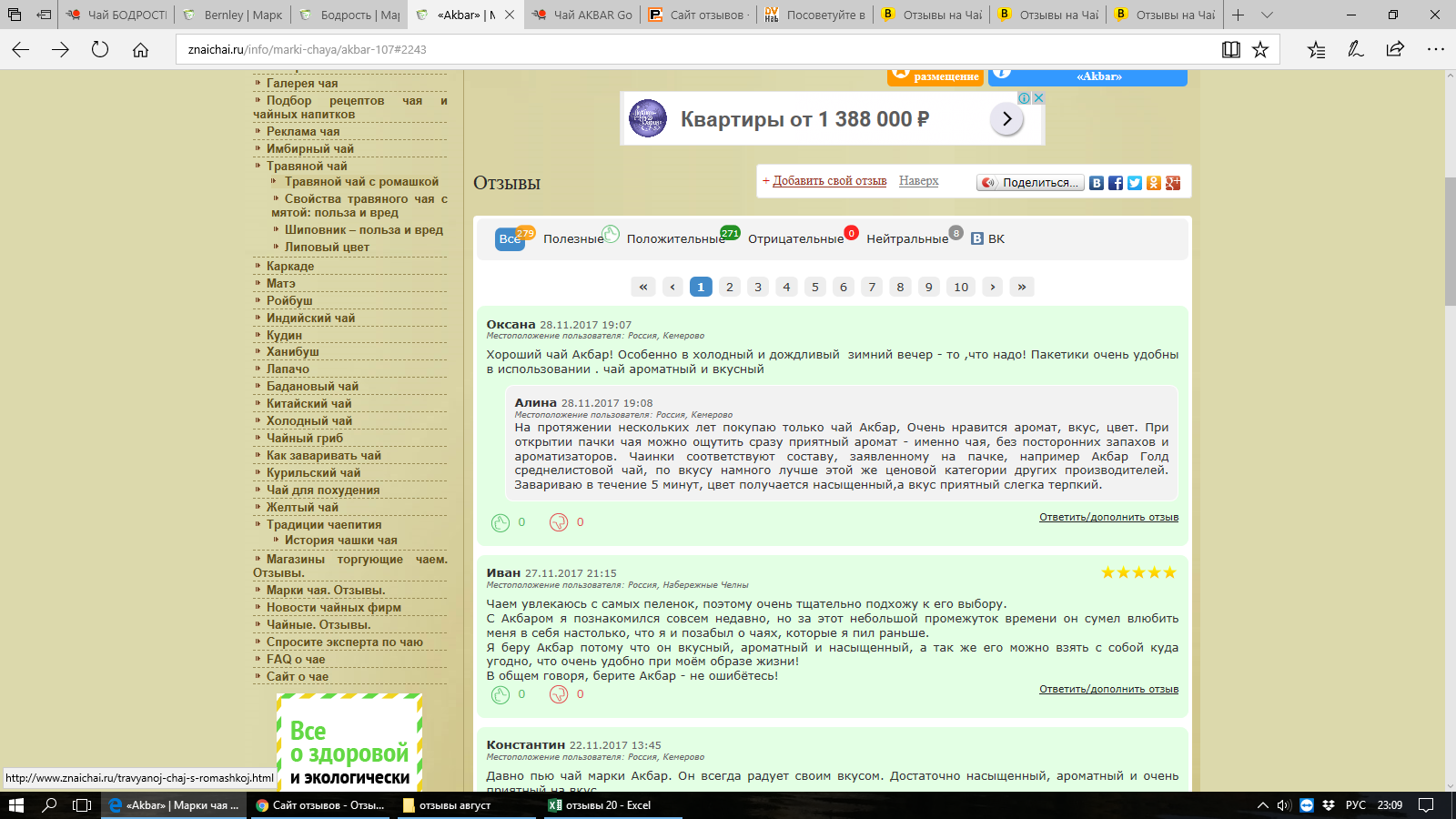The image size is (1456, 819).
Task: Reload the current page
Action: click(100, 50)
